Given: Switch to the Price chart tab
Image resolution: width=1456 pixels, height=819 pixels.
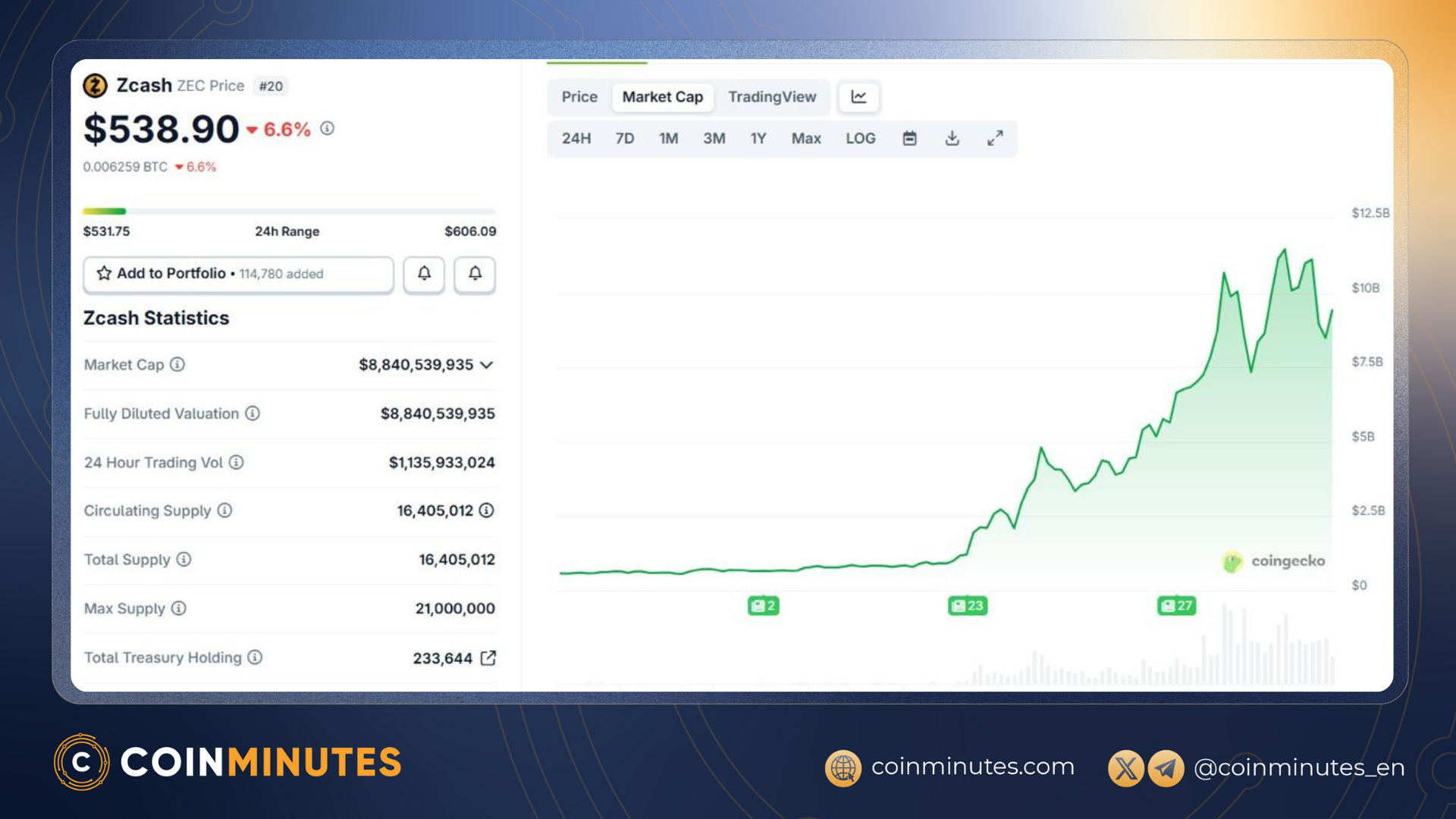Looking at the screenshot, I should point(579,97).
